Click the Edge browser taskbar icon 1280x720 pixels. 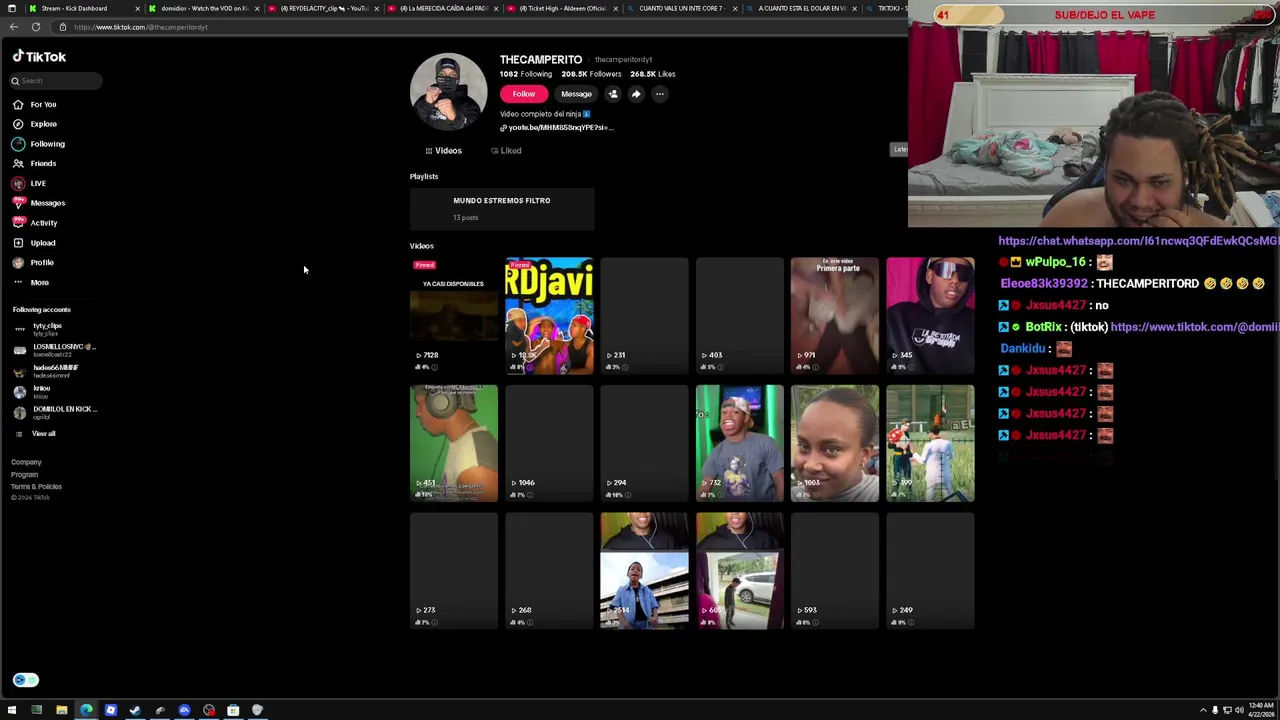click(86, 710)
